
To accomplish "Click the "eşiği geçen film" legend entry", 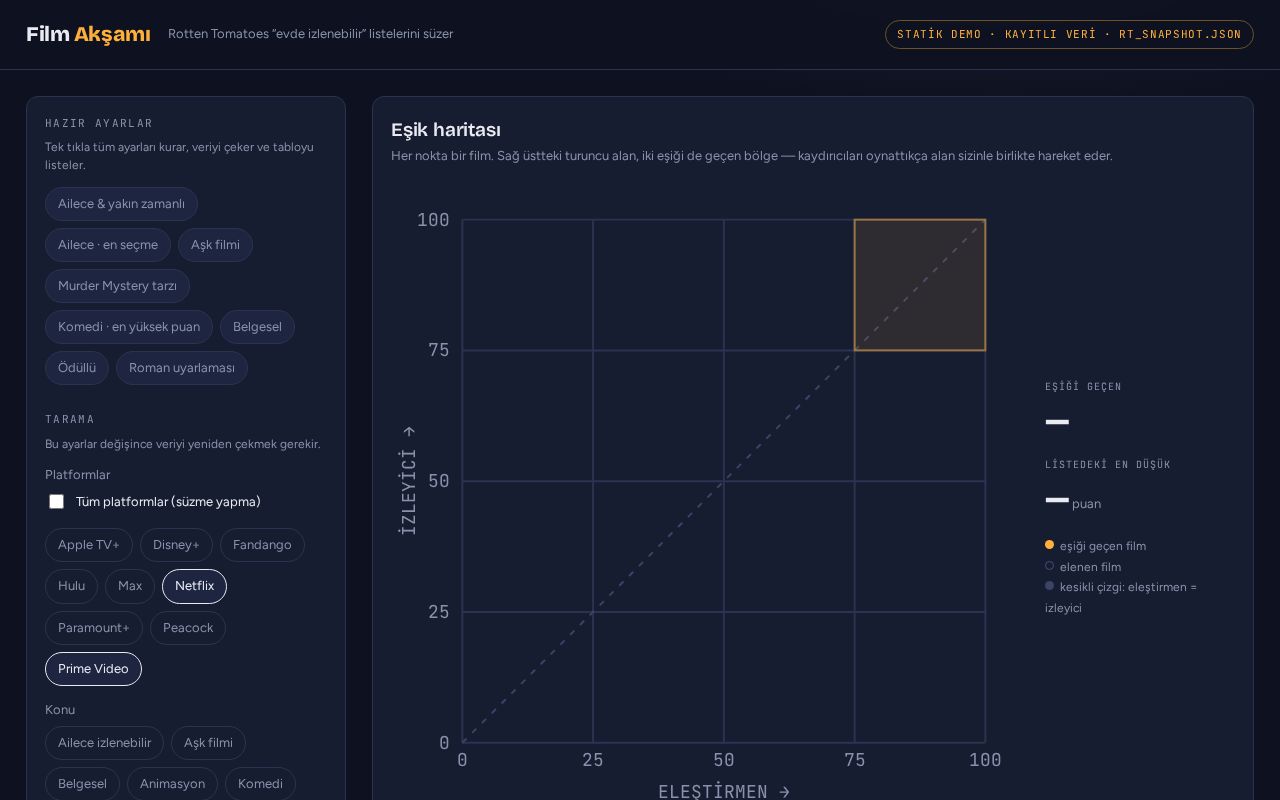I will (x=1095, y=546).
